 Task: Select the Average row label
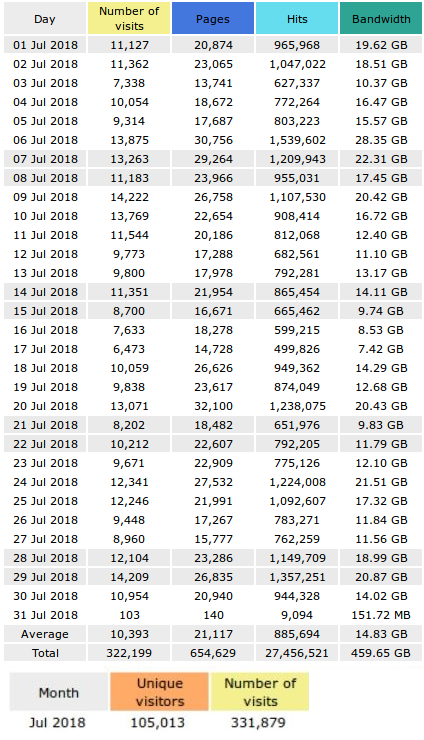[x=45, y=634]
